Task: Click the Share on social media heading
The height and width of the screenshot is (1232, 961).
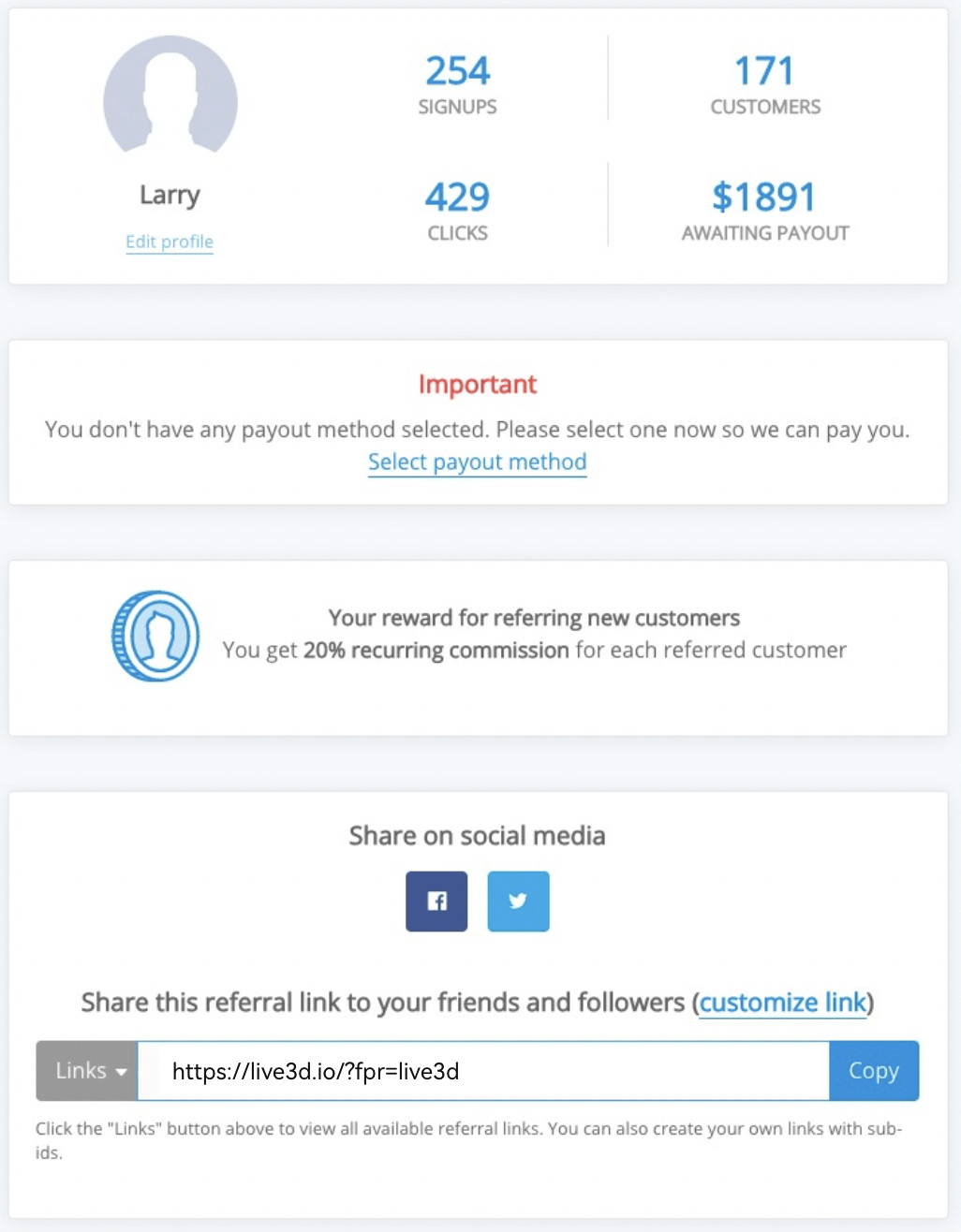Action: click(478, 835)
